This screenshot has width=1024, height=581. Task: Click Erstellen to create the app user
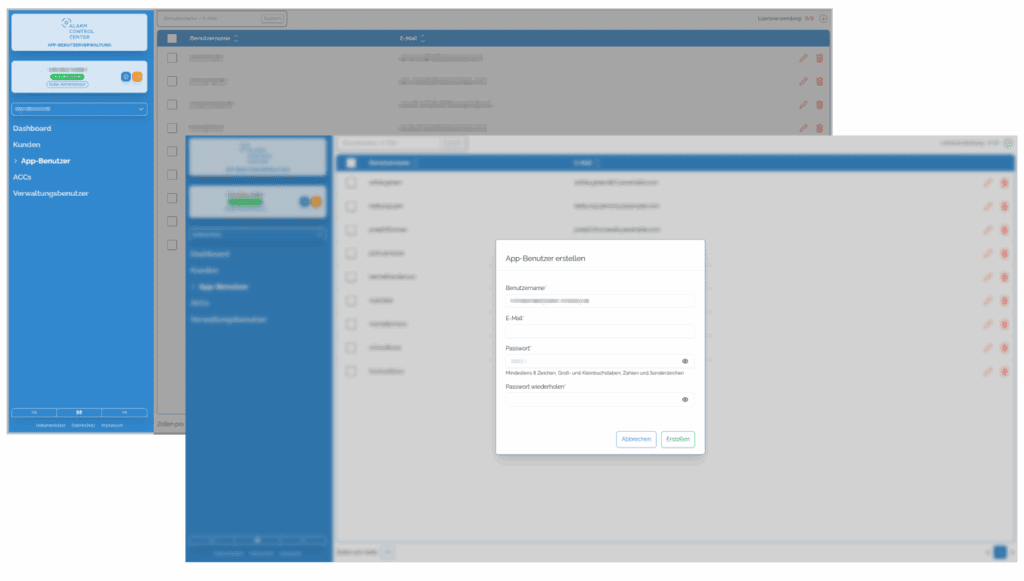pyautogui.click(x=677, y=439)
